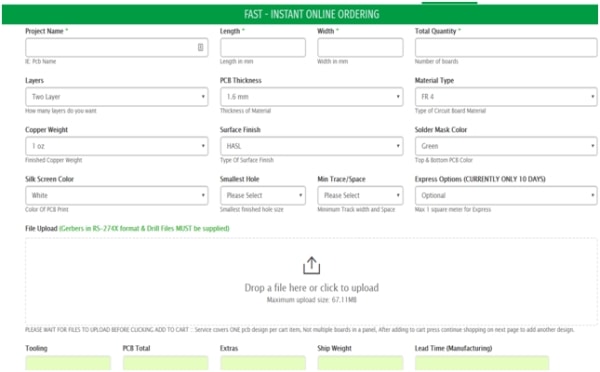600x372 pixels.
Task: Click the 'How many layers do you want' hint
Action: pyautogui.click(x=61, y=111)
